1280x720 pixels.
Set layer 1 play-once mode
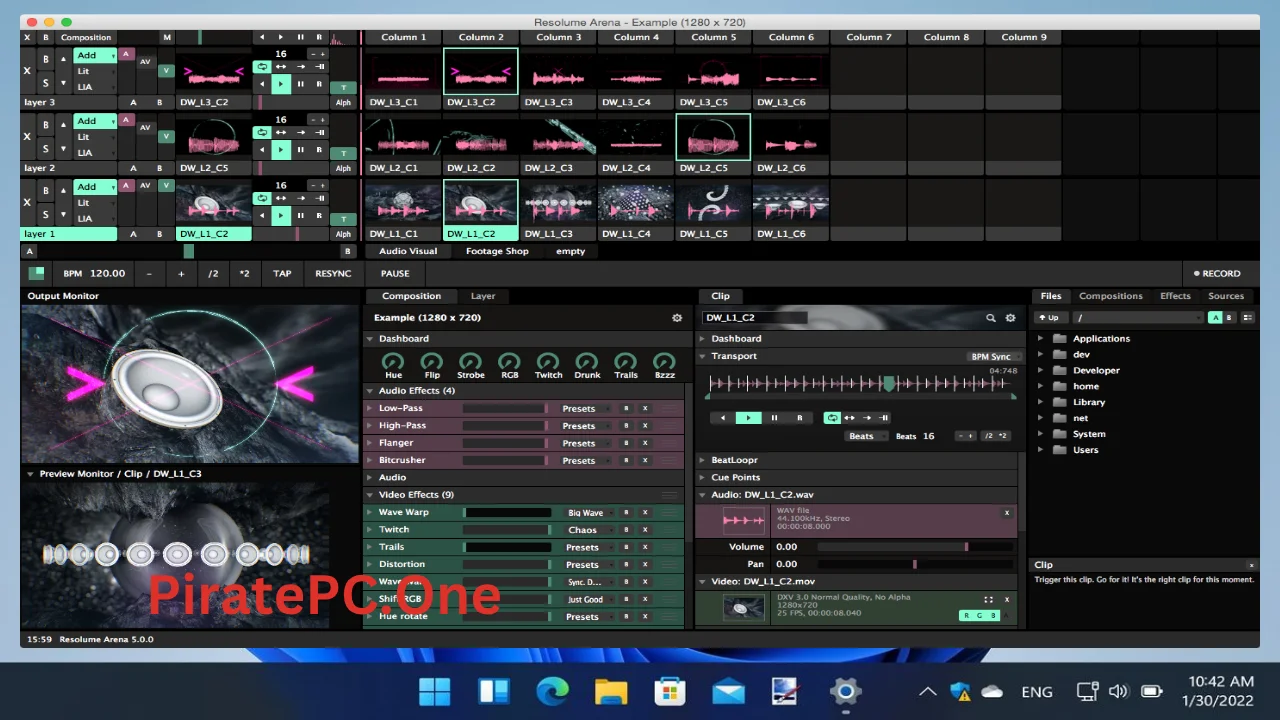pos(300,198)
